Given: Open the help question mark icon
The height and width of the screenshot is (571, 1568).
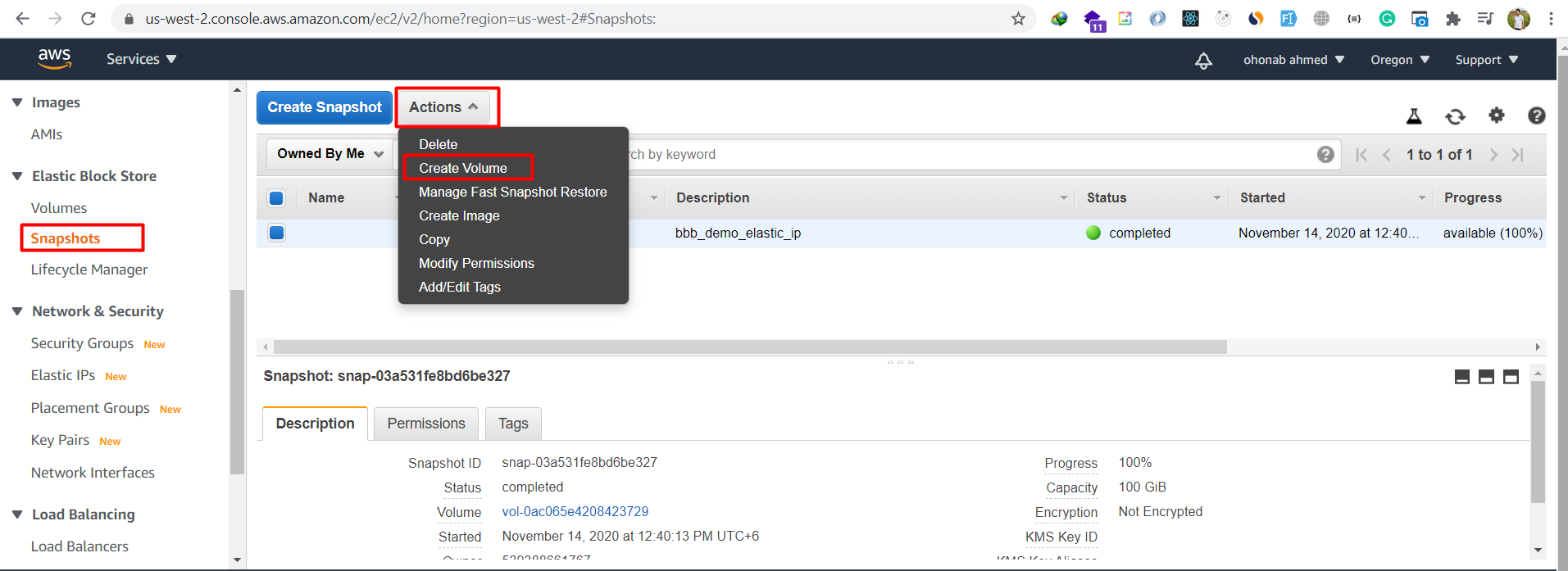Looking at the screenshot, I should (1537, 116).
